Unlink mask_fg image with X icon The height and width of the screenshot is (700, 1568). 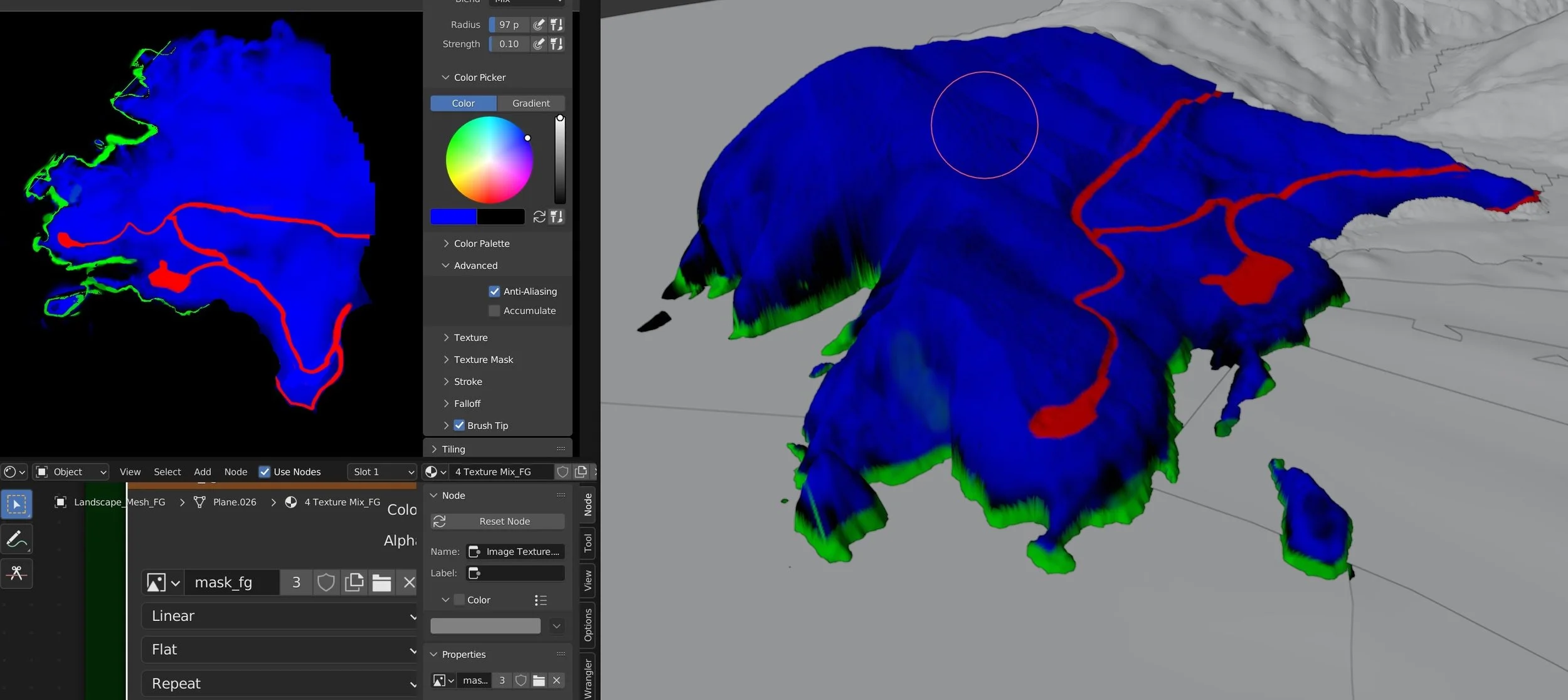409,583
